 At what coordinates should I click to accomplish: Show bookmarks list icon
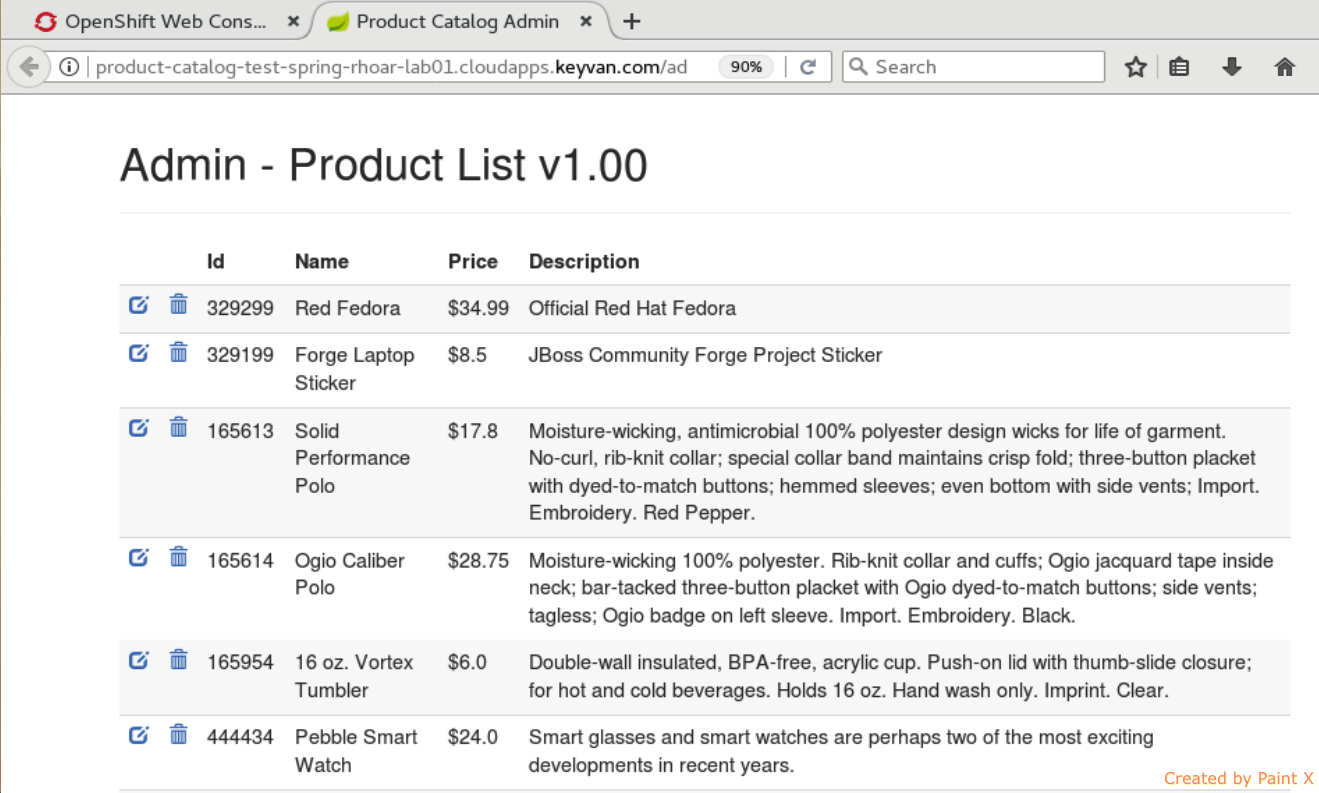click(x=1179, y=67)
